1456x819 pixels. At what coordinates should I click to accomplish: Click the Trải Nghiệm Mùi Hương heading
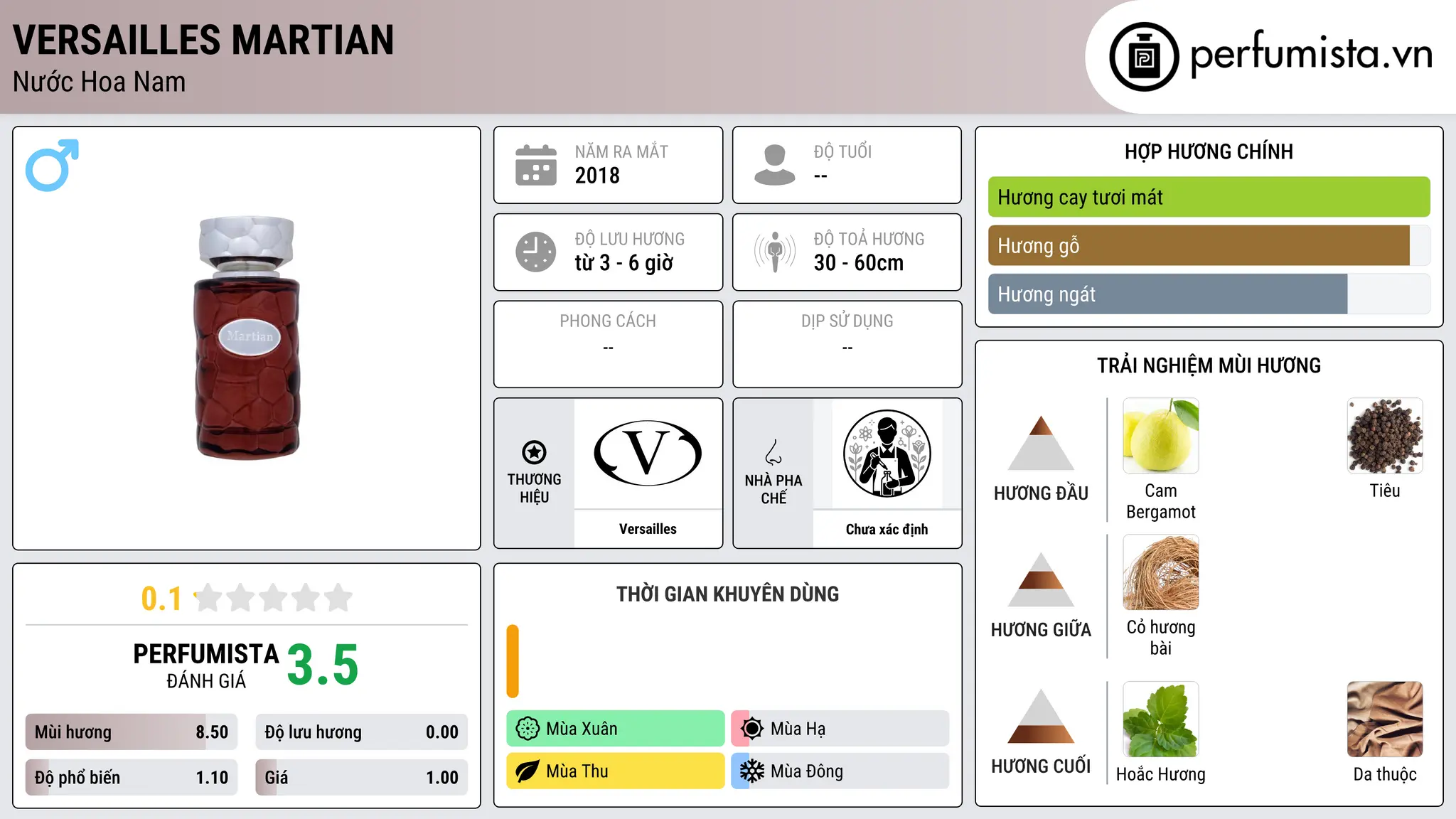[x=1209, y=365]
